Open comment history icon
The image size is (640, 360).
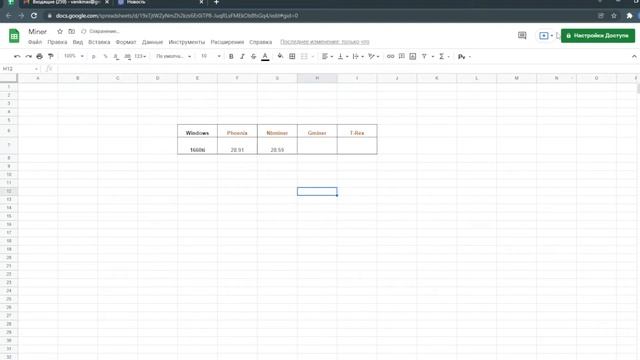point(522,36)
